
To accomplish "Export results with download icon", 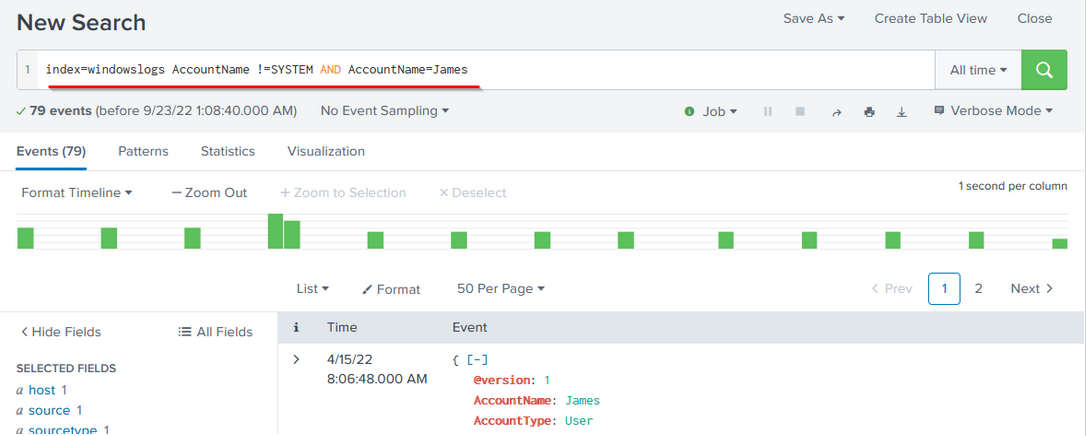I will 901,112.
